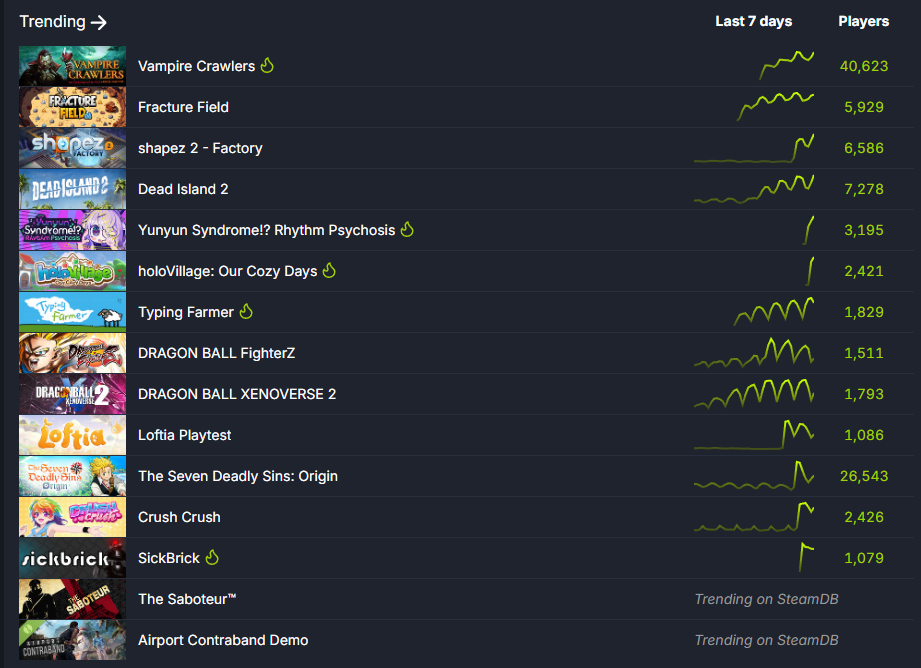Open SickBrick thumbnail image
921x668 pixels.
tap(72, 558)
